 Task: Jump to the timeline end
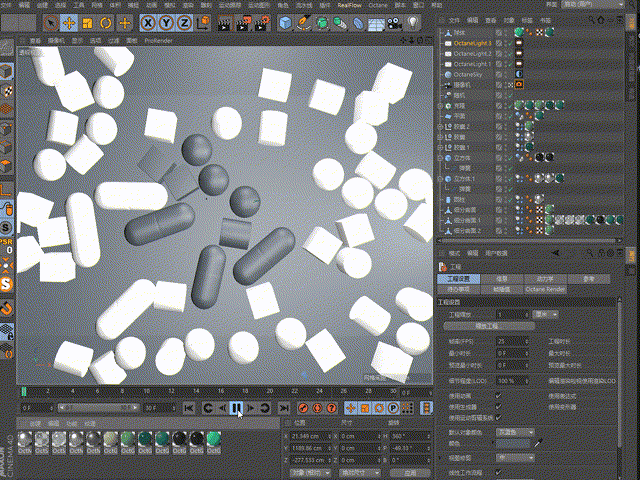coord(284,408)
